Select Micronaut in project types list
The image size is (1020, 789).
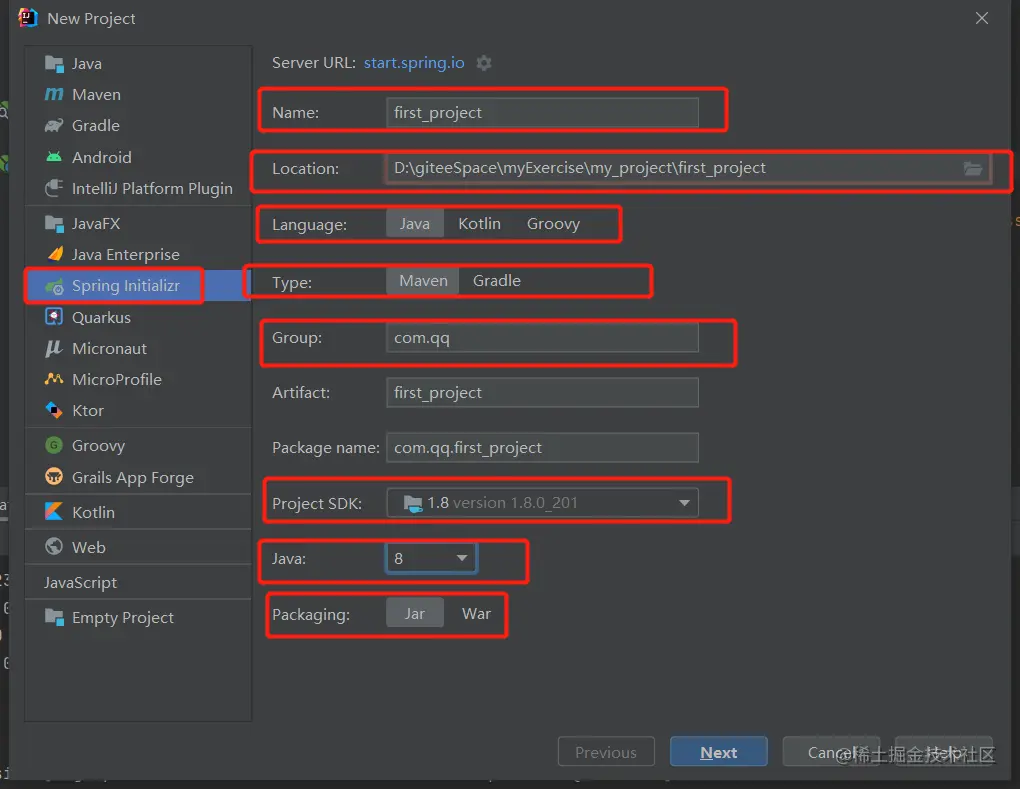point(138,349)
